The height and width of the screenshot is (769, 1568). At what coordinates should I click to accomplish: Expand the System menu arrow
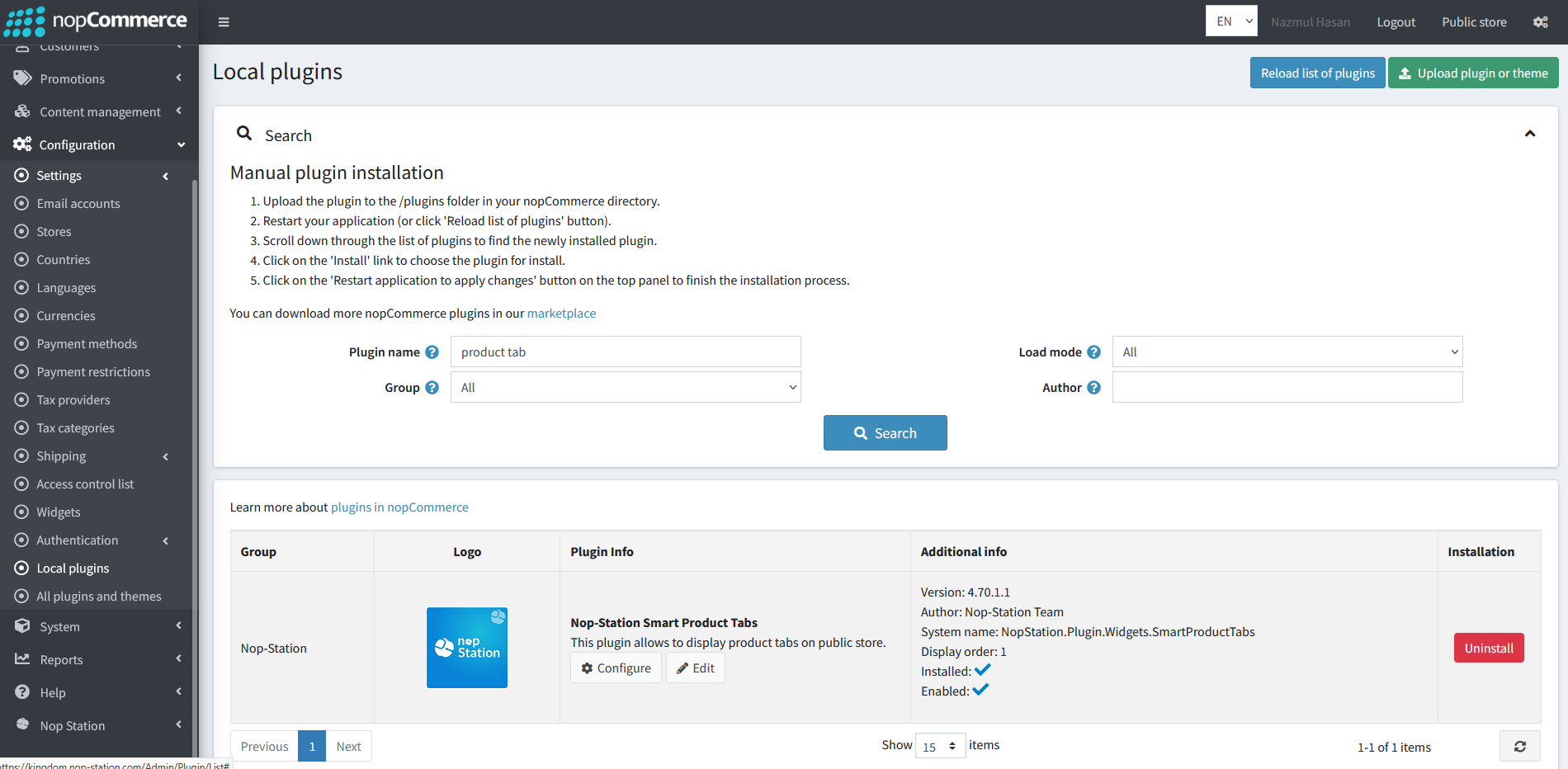tap(178, 625)
